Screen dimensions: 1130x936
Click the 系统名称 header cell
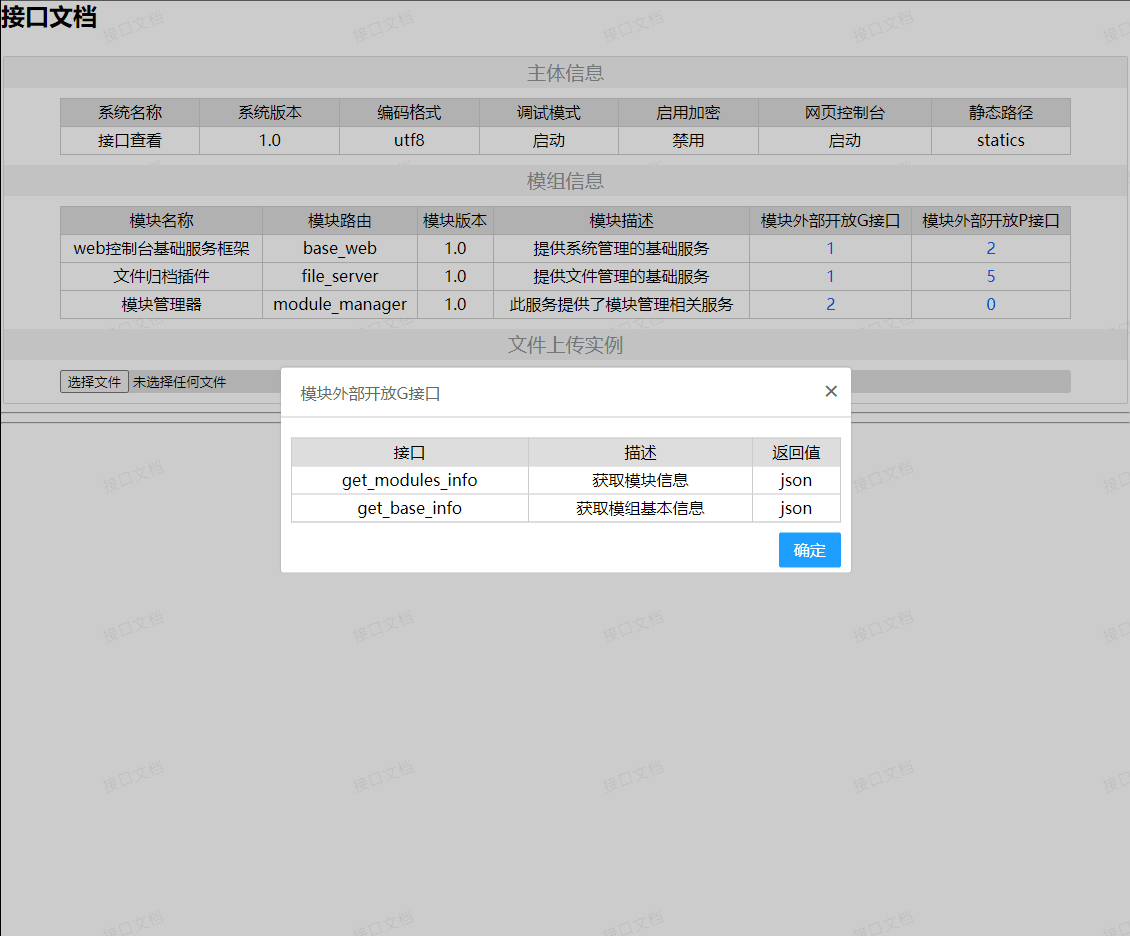[x=130, y=112]
